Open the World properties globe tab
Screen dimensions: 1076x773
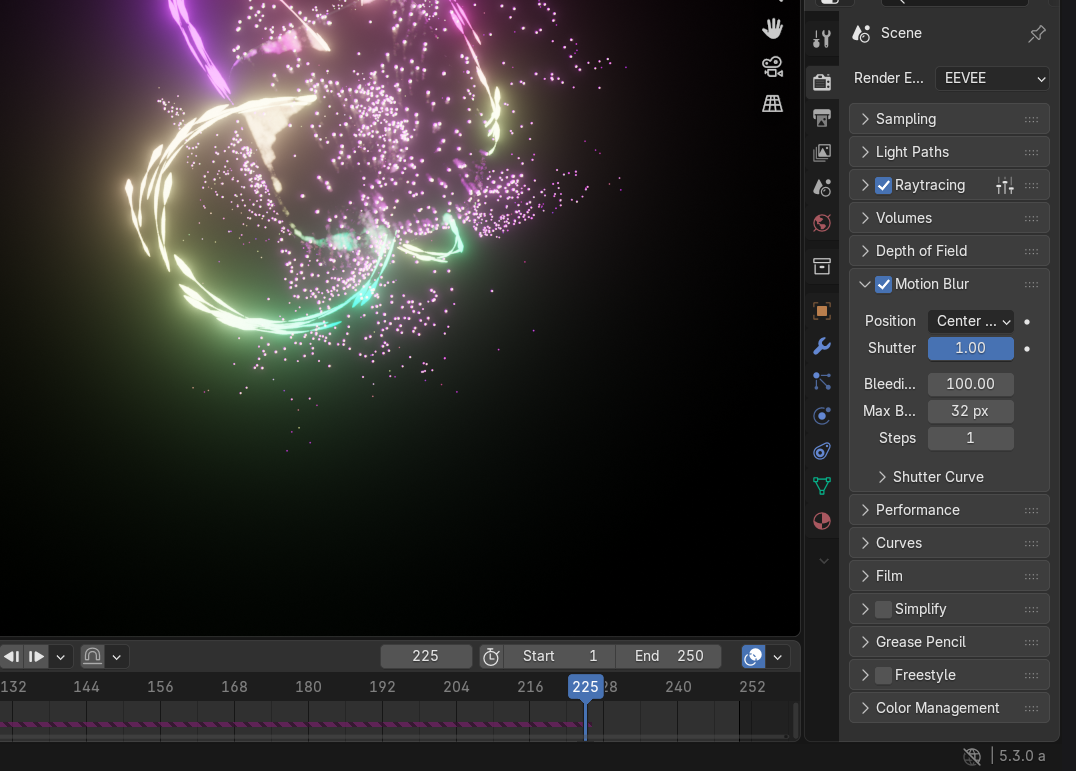tap(821, 222)
